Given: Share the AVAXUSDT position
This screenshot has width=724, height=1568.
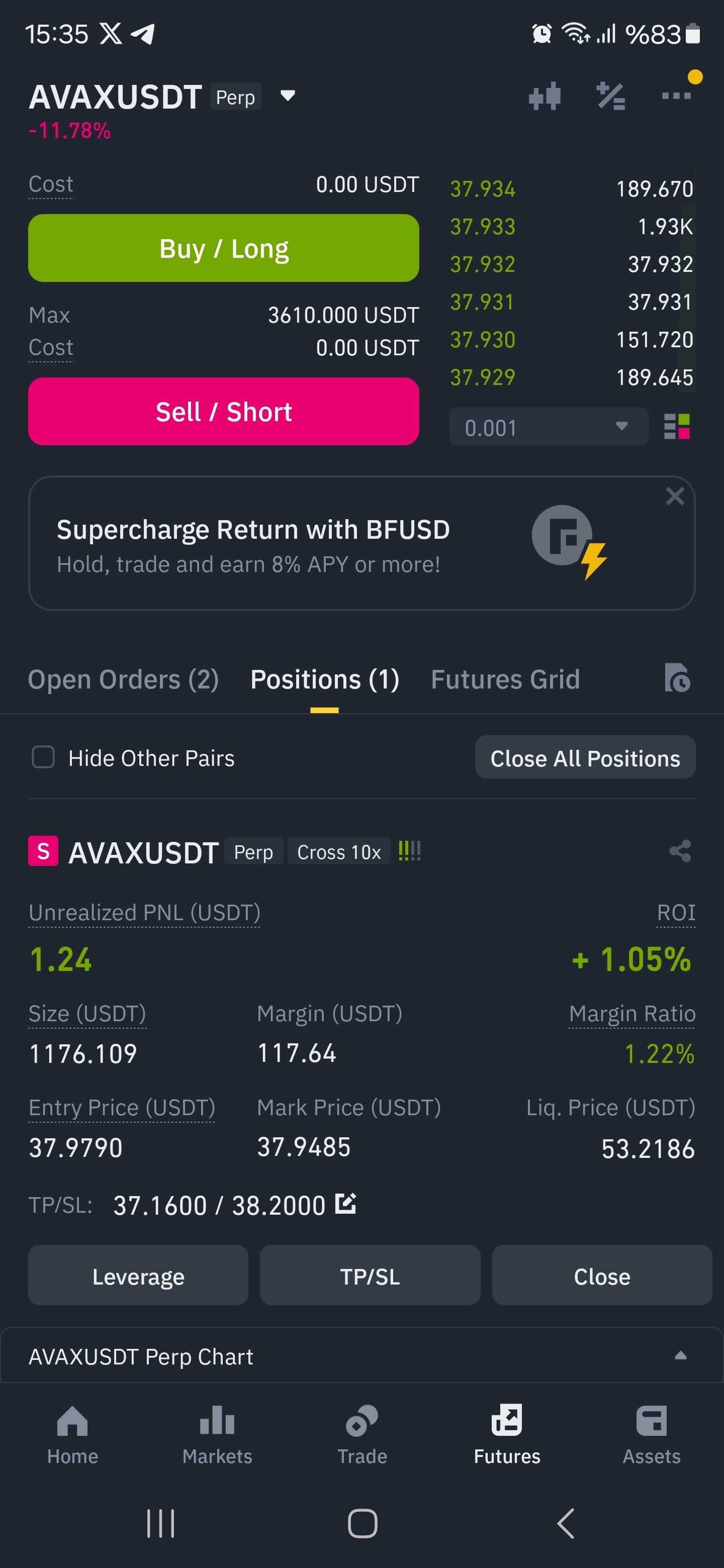Looking at the screenshot, I should (x=680, y=851).
